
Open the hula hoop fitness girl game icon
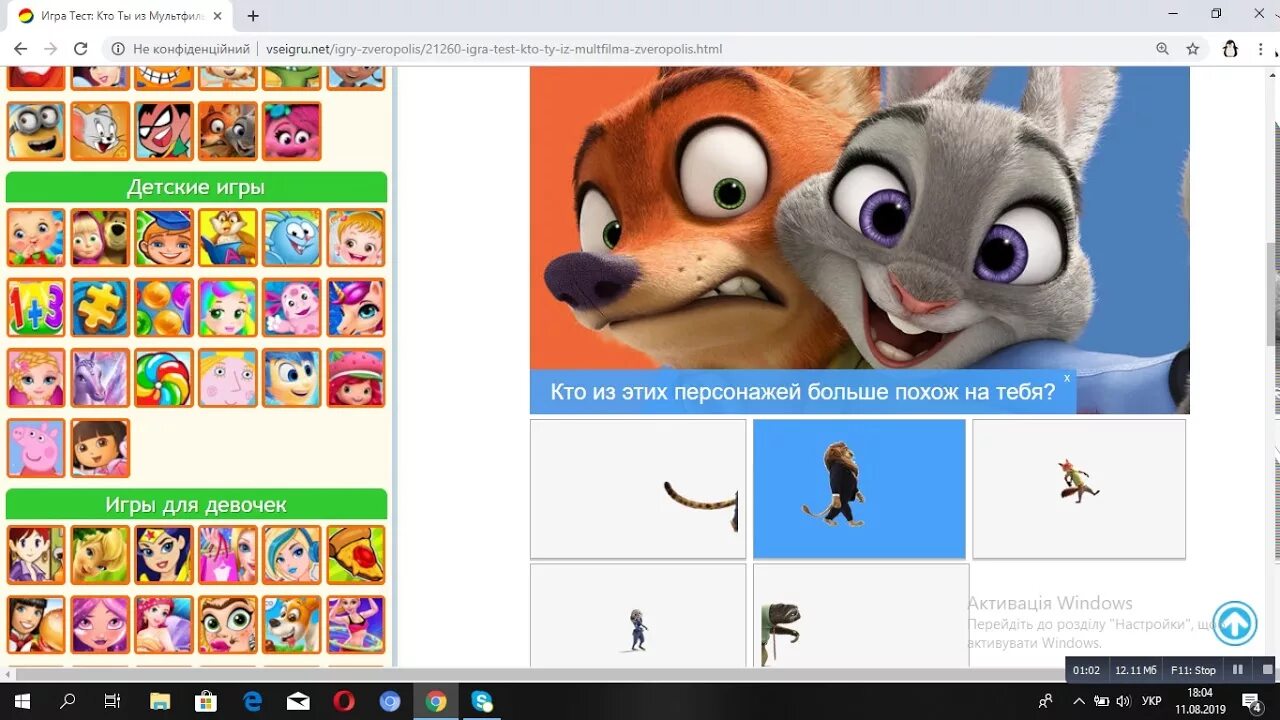pos(356,625)
